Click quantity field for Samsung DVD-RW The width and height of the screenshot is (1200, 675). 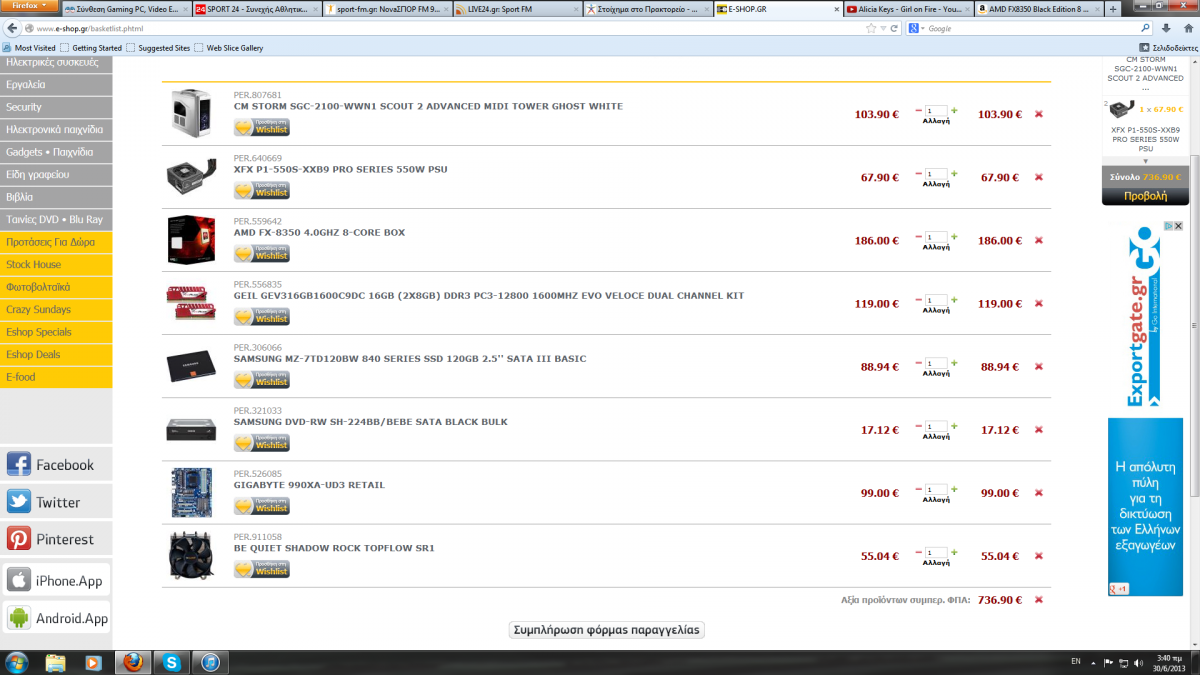[937, 426]
